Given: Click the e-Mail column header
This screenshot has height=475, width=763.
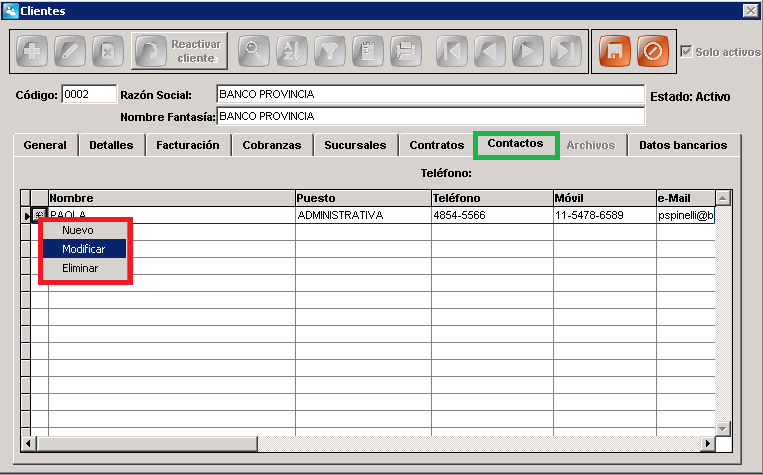Looking at the screenshot, I should tap(686, 198).
